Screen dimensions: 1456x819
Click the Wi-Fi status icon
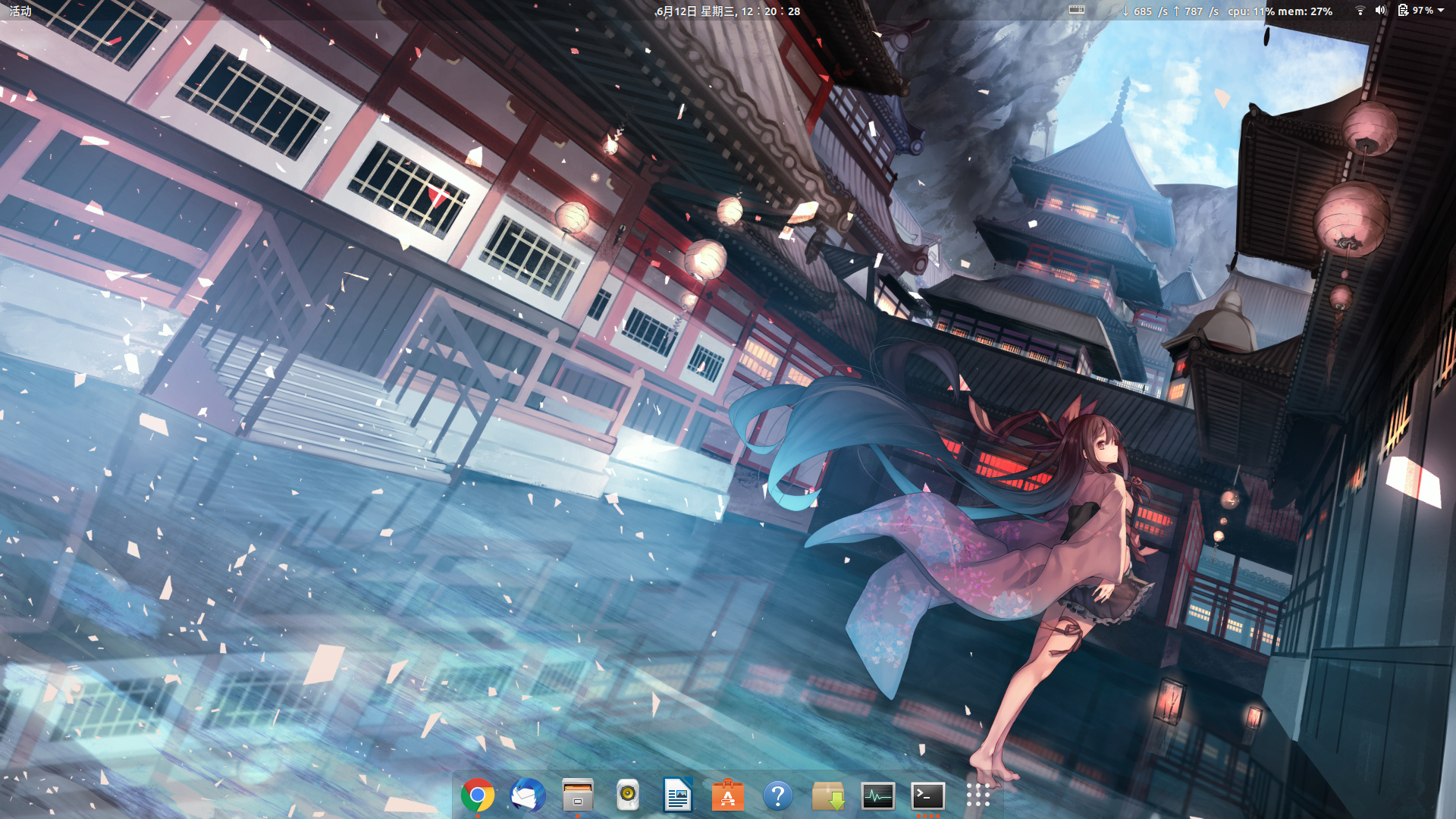(1360, 11)
